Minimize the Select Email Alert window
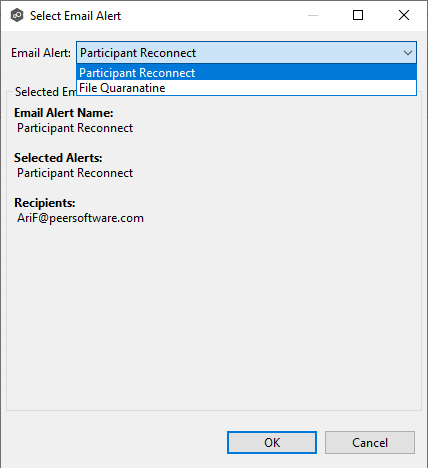The height and width of the screenshot is (468, 428). click(x=313, y=15)
